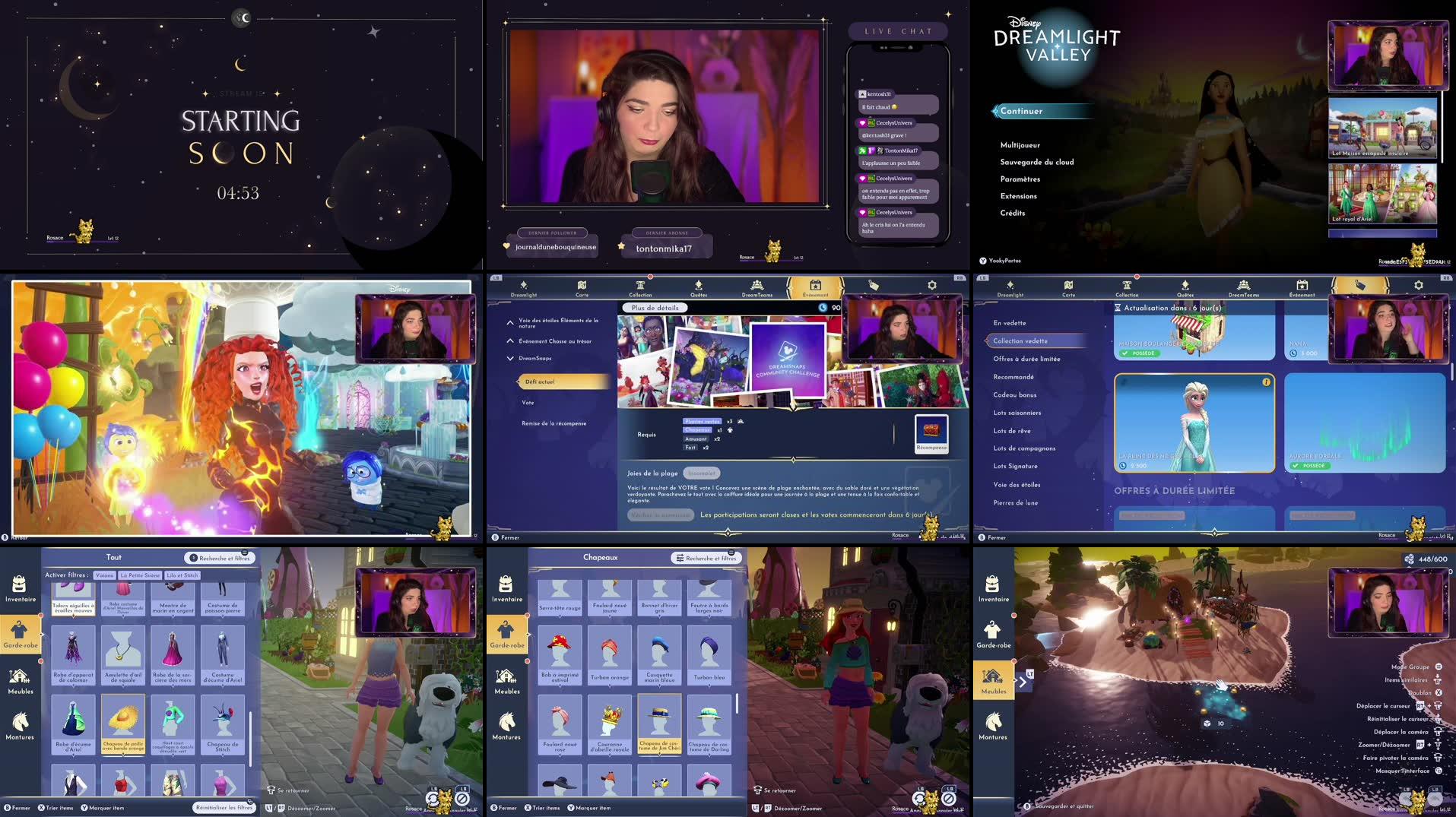Screen dimensions: 1456x817
Task: Toggle the Vaiana active filter chip
Action: click(x=104, y=575)
